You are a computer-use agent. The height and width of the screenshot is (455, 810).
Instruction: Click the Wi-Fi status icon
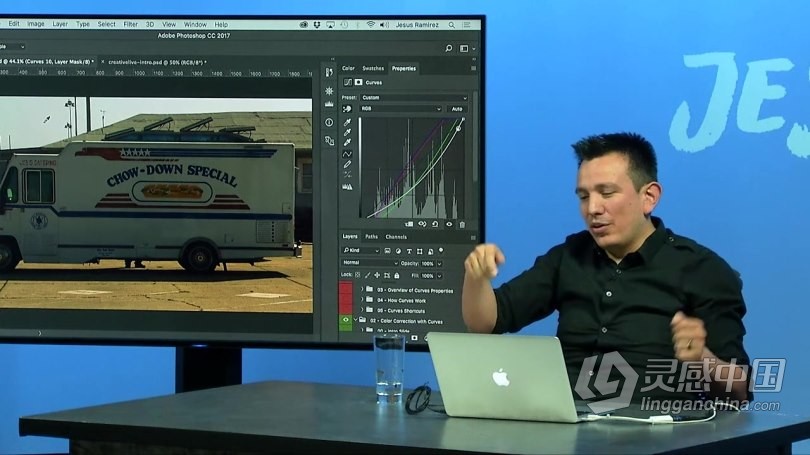[x=370, y=24]
